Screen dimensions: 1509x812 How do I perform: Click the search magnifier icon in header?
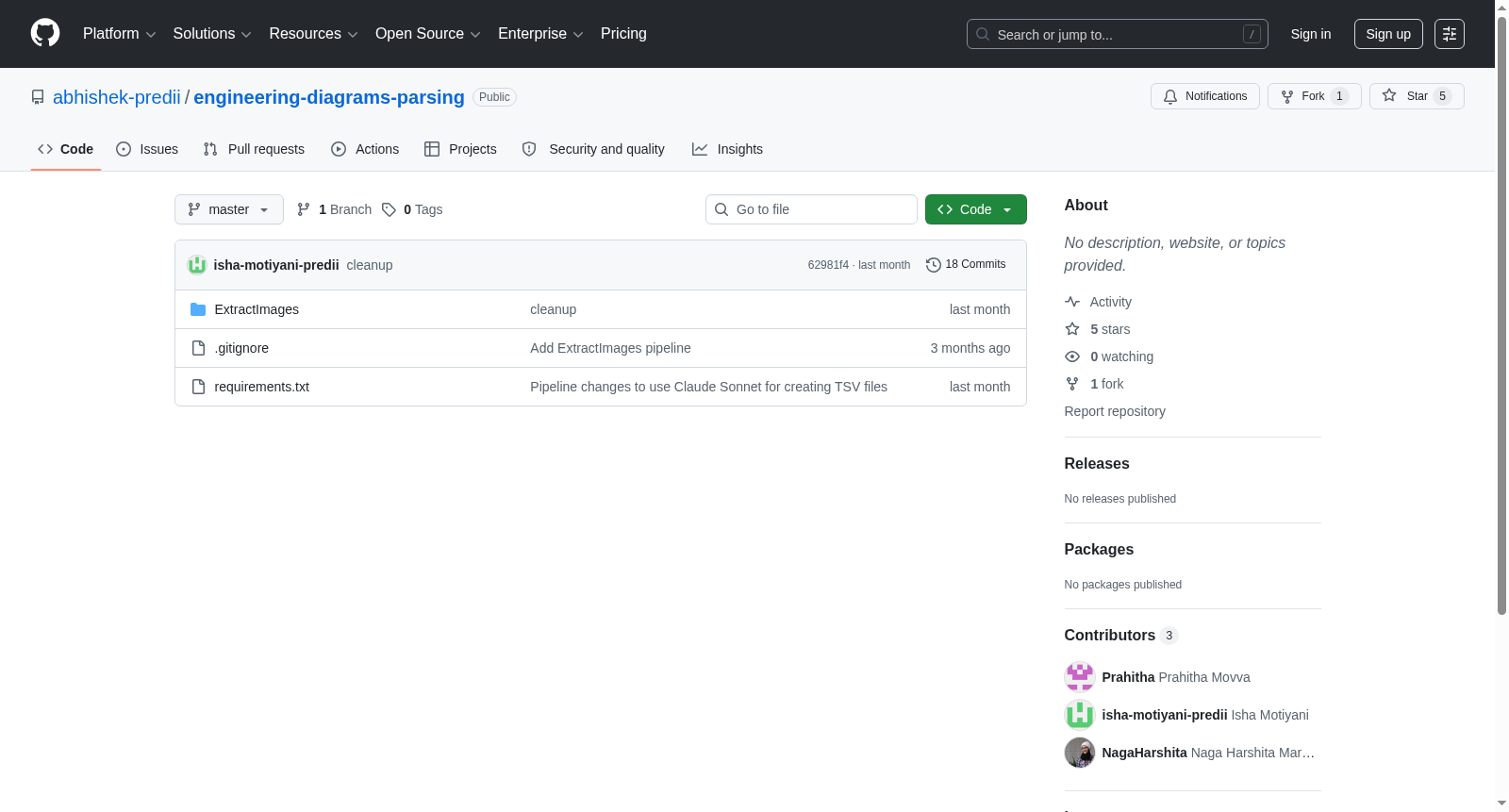click(983, 34)
